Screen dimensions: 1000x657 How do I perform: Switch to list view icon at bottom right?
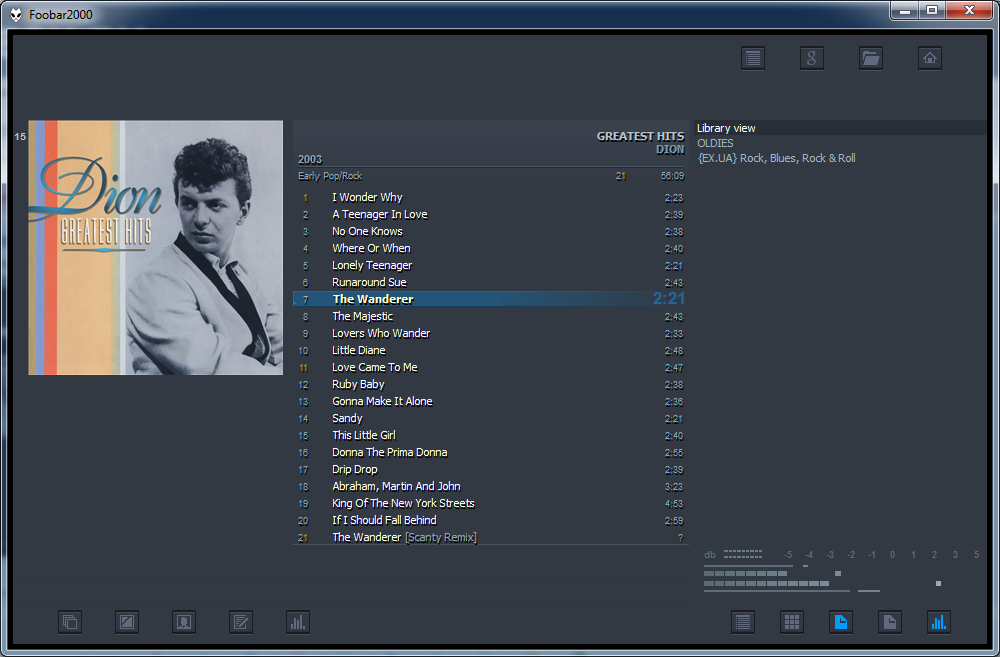coord(743,622)
